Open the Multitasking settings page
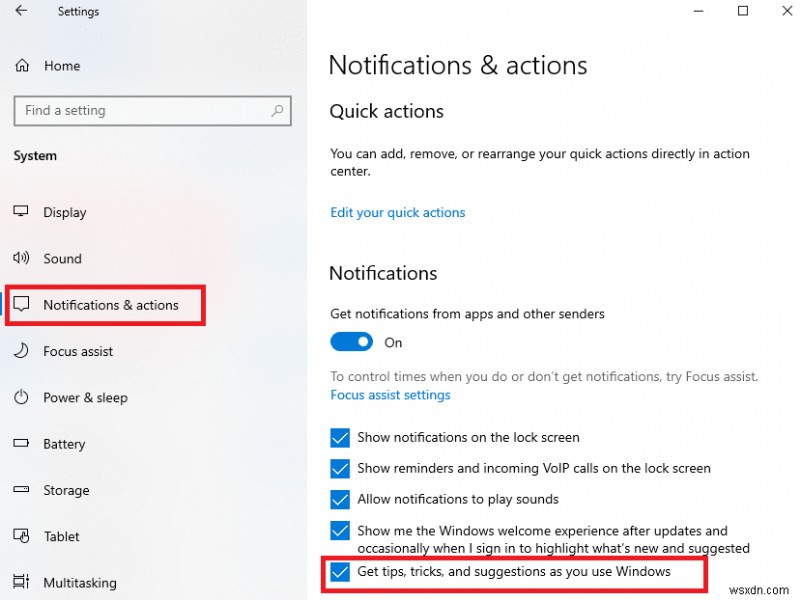 (80, 583)
